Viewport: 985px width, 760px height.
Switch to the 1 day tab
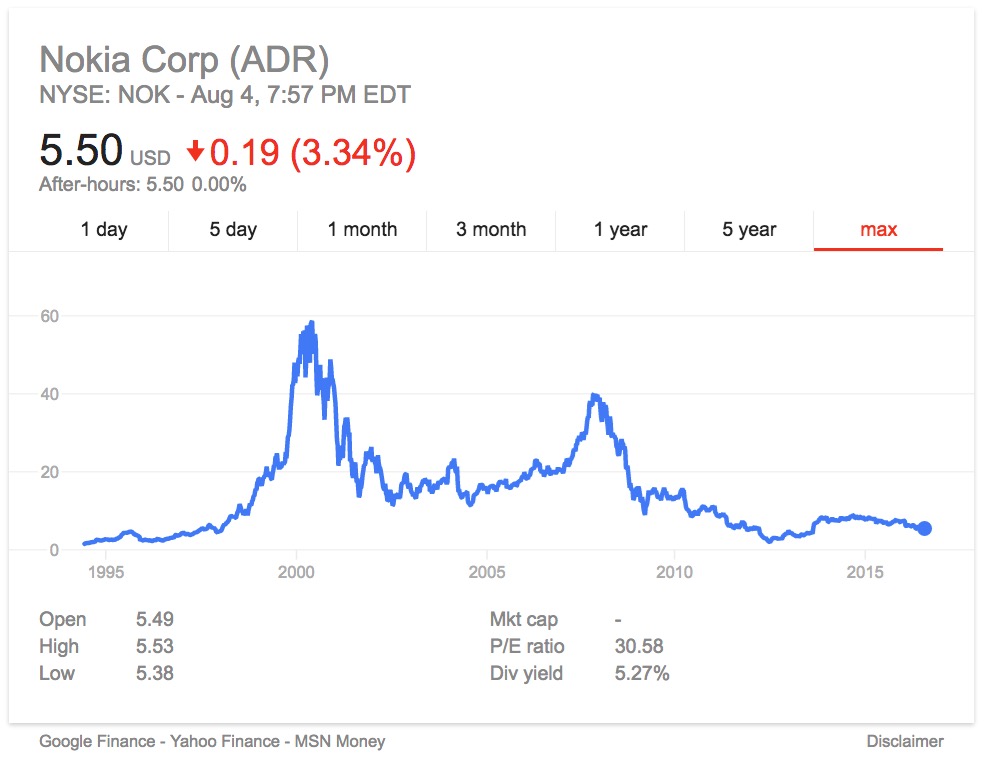(104, 229)
